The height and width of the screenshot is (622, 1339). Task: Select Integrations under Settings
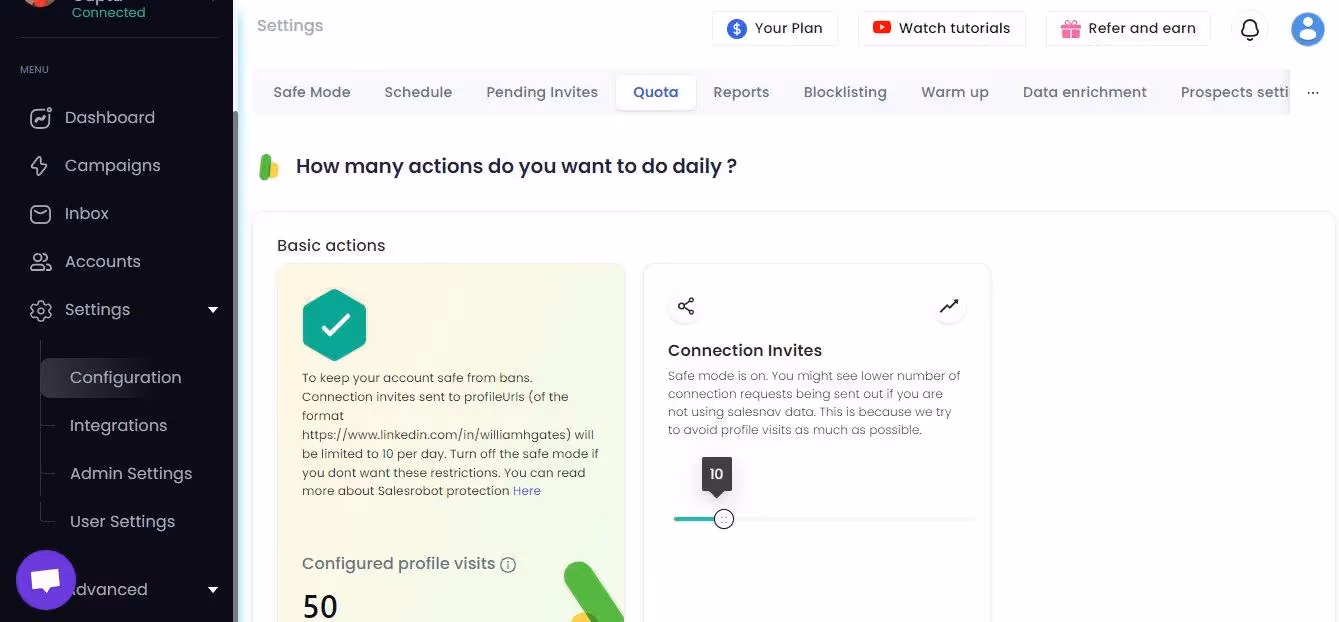(118, 425)
